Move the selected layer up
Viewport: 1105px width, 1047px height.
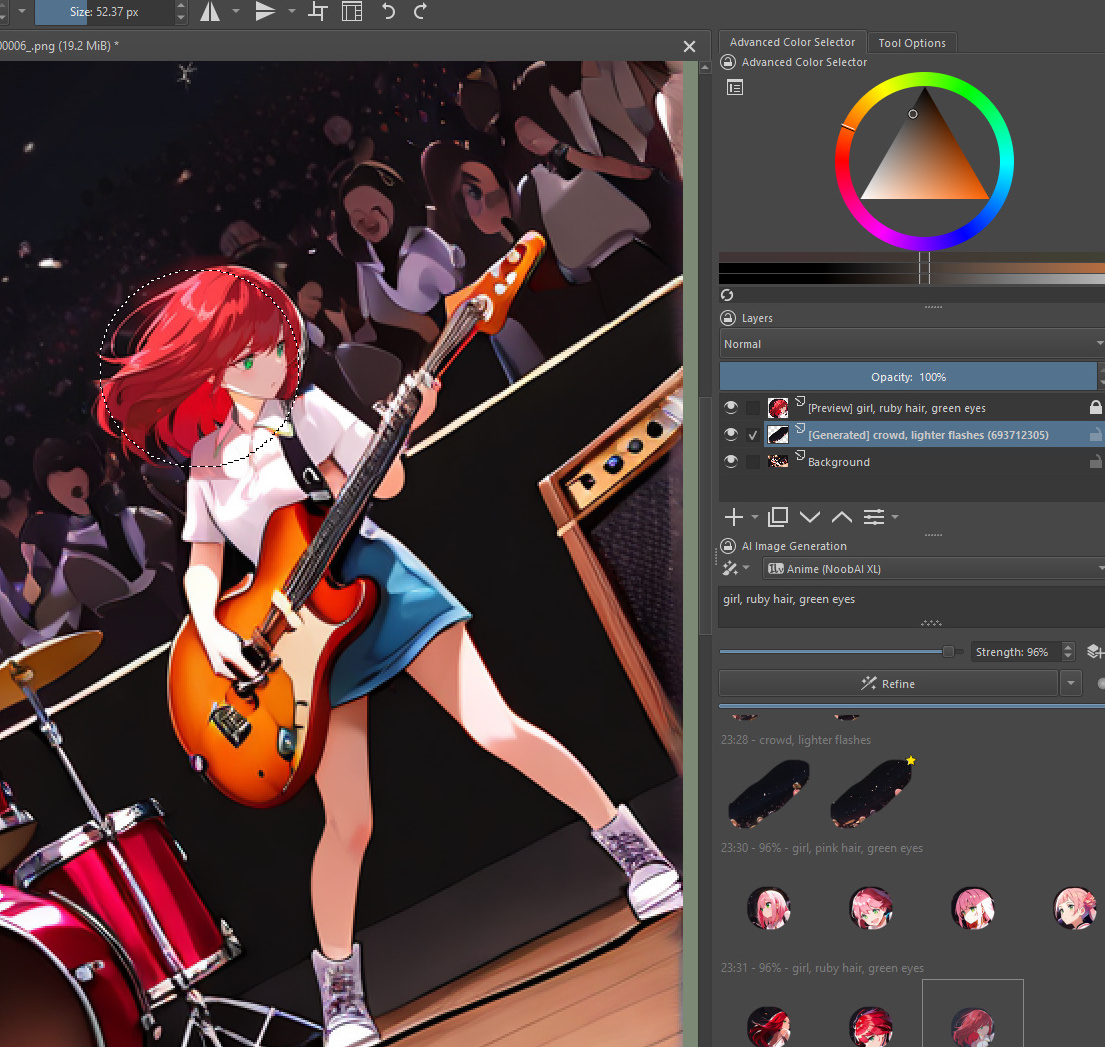(841, 517)
